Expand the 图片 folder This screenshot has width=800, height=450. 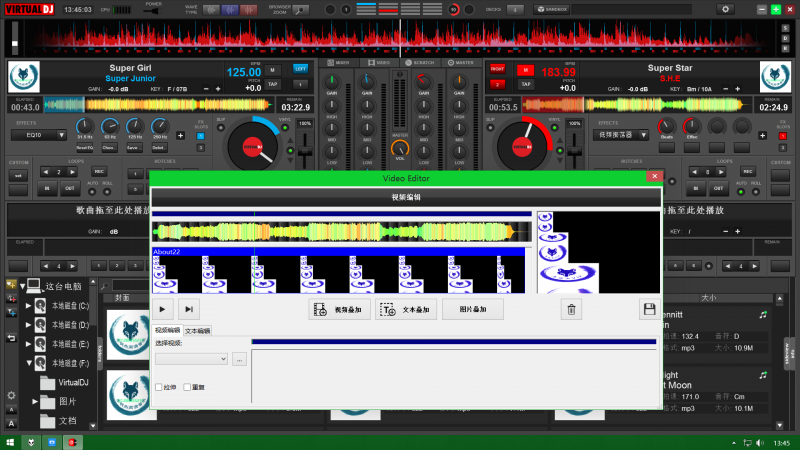coord(35,402)
